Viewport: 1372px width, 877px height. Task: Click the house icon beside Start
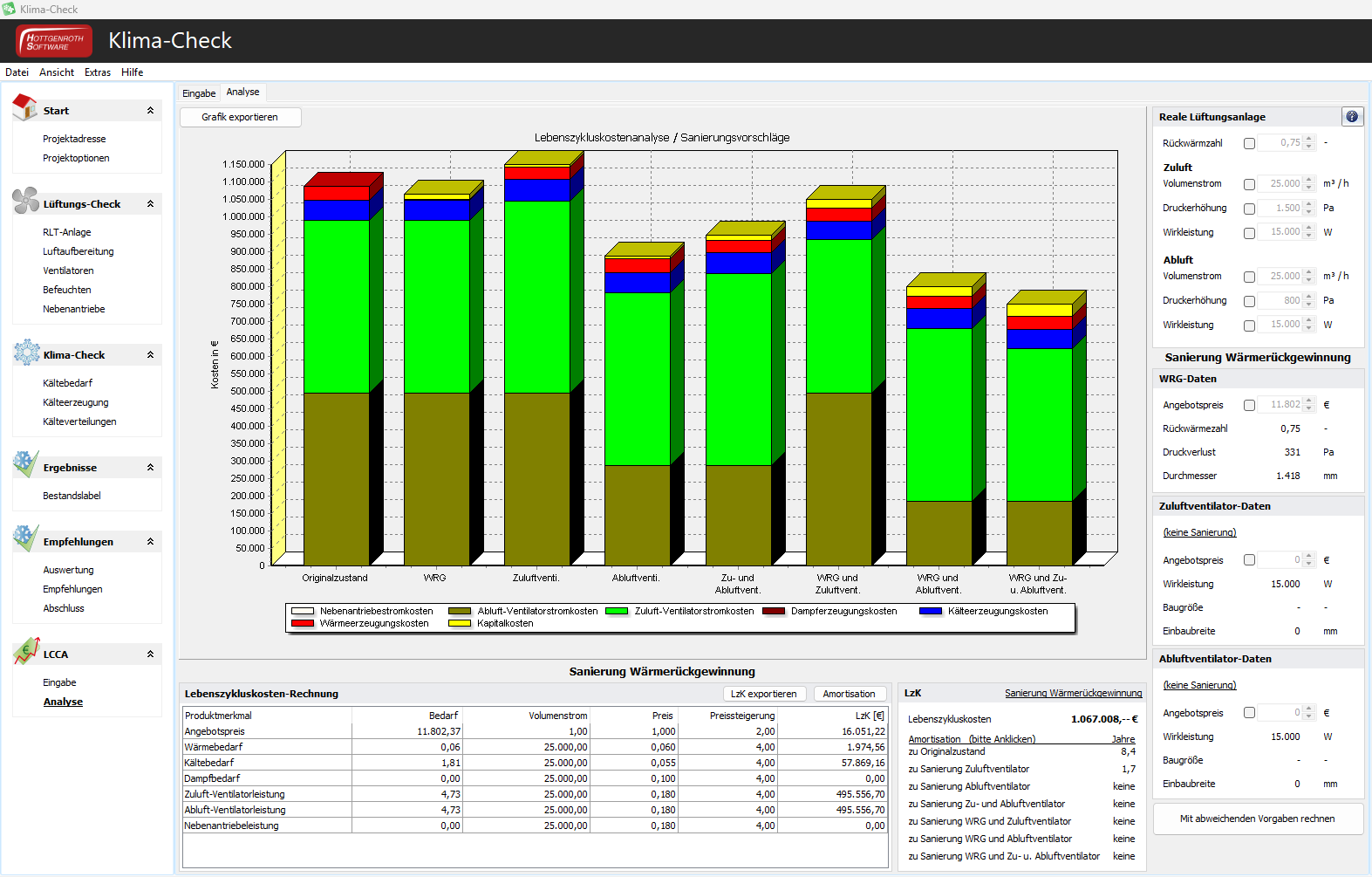25,107
